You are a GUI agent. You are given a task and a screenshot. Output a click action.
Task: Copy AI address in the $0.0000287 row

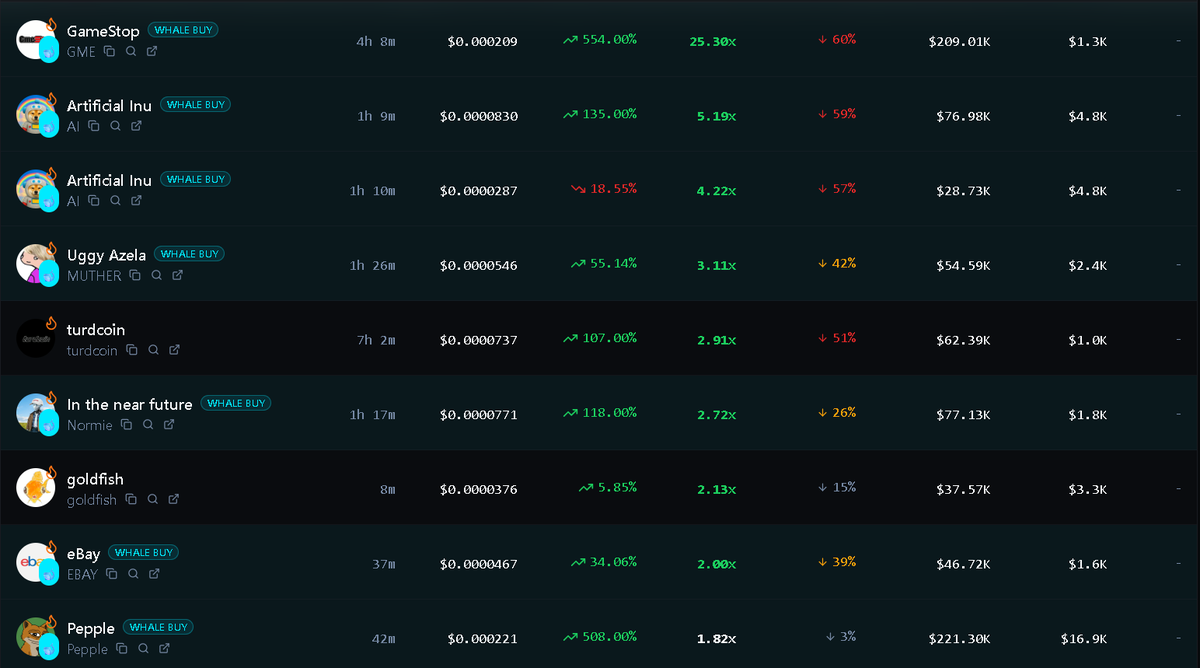coord(94,200)
